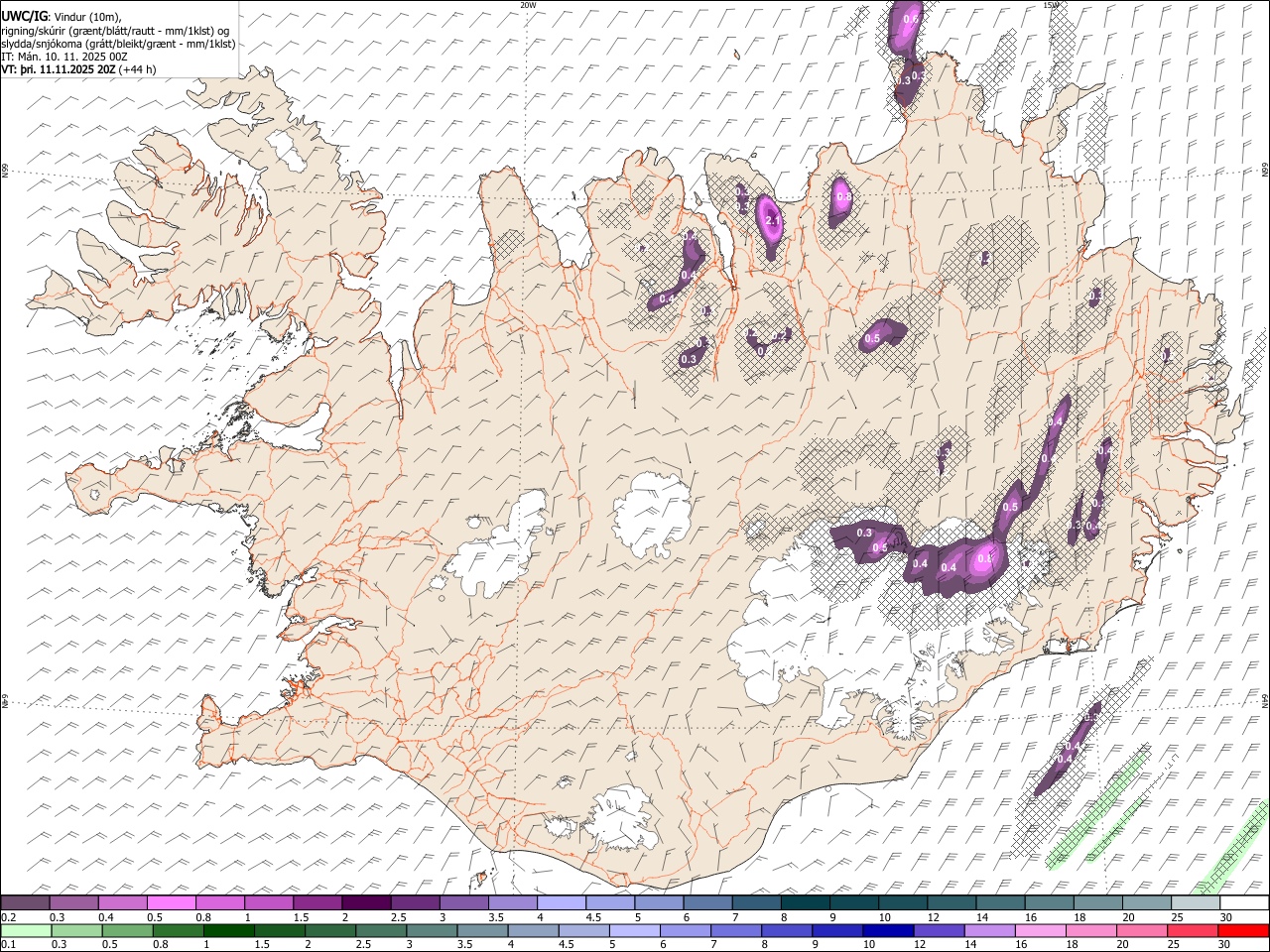Click the white 30 snowfall legend swatch
Screen dimensions: 1270x952
coord(1244,902)
